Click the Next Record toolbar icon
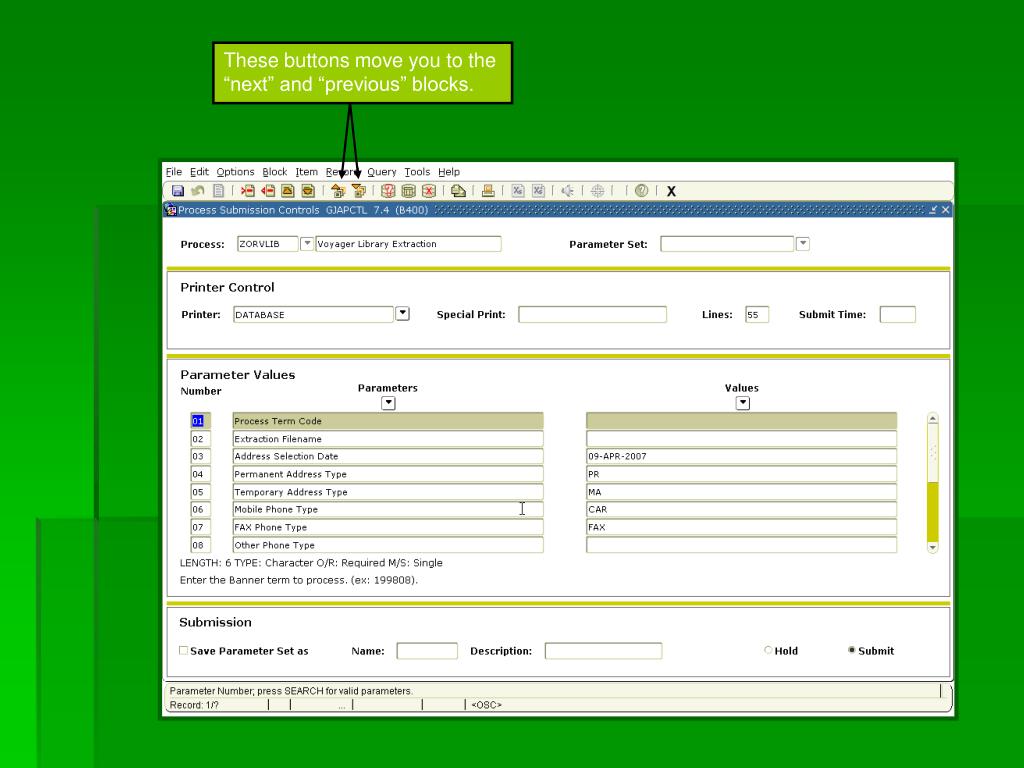1024x768 pixels. tap(308, 191)
